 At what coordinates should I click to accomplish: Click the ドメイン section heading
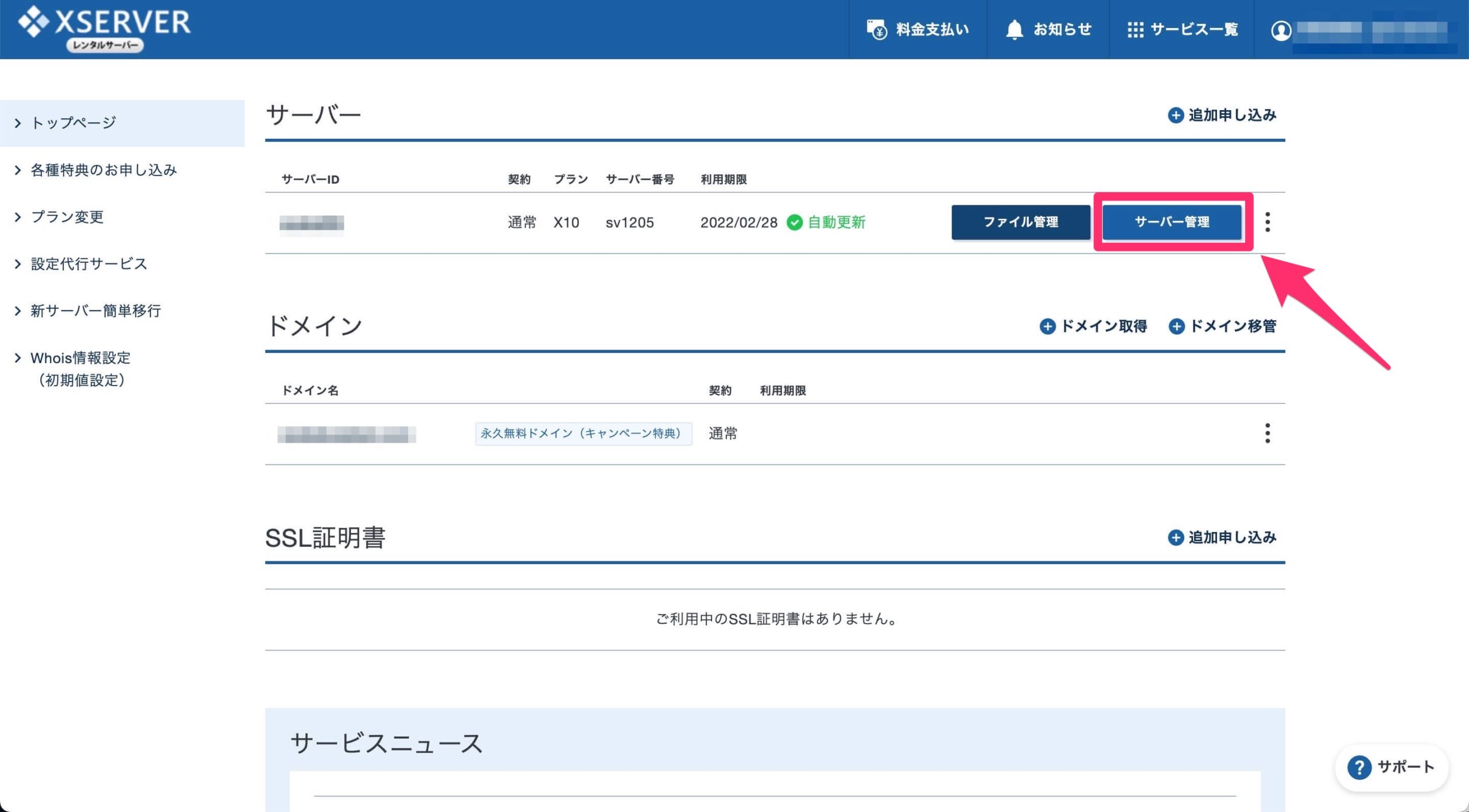(x=314, y=327)
